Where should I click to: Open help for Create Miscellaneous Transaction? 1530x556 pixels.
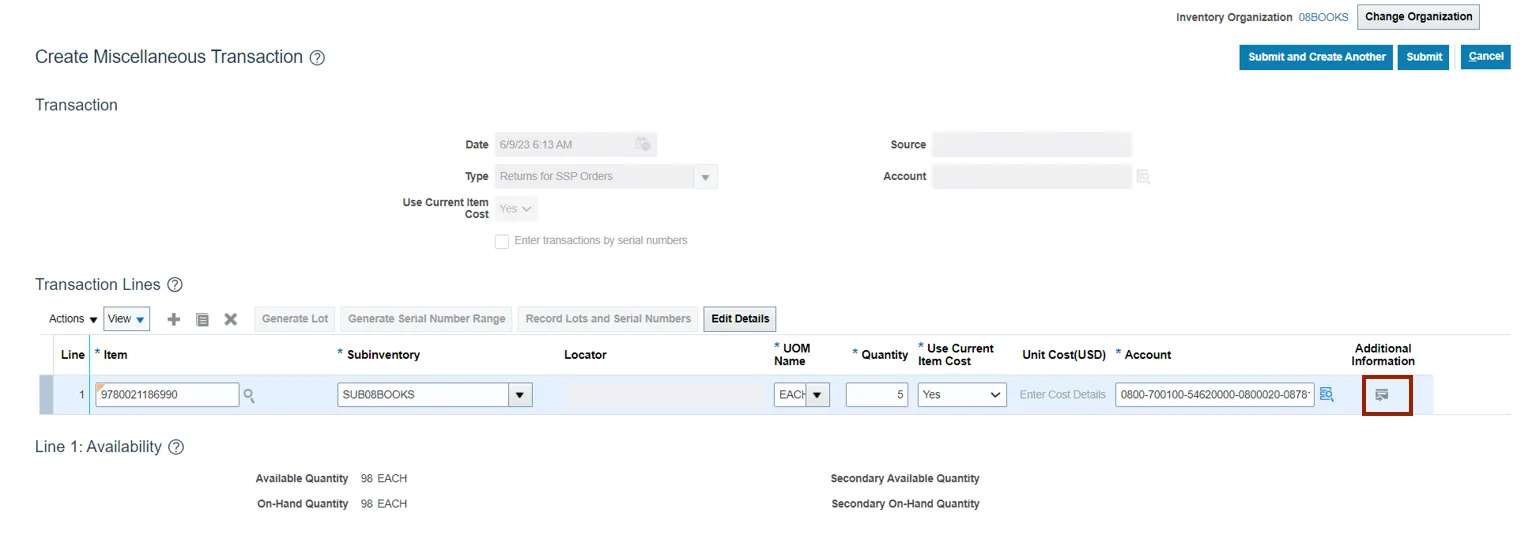pyautogui.click(x=317, y=58)
